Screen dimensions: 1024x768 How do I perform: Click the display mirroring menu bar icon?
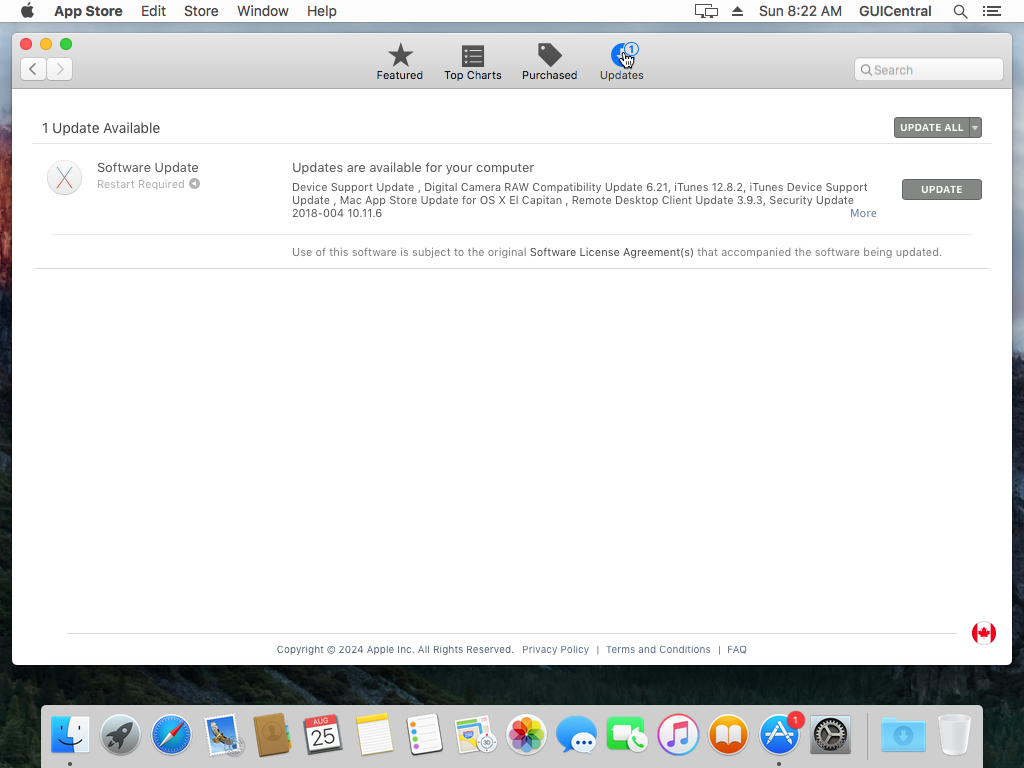pyautogui.click(x=706, y=11)
